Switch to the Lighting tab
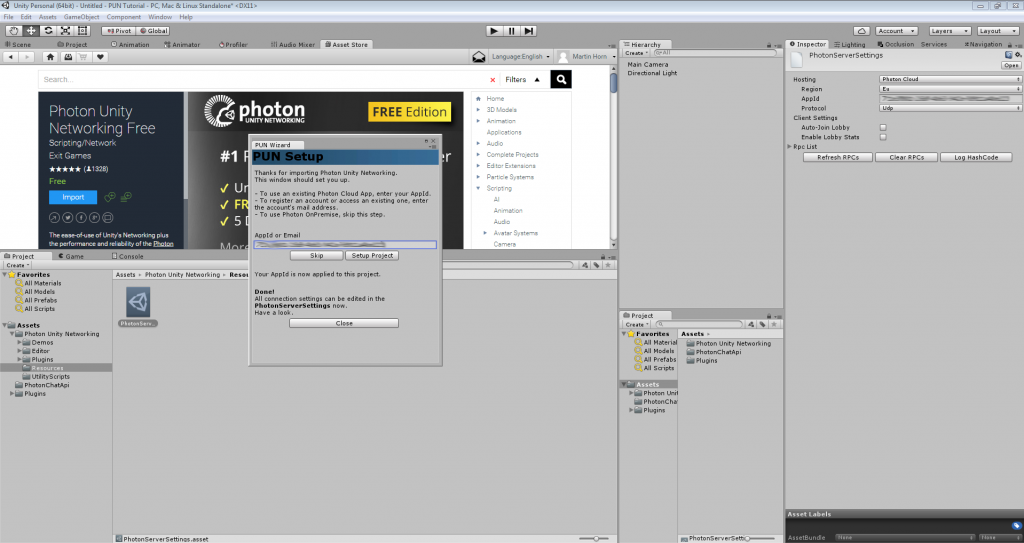Viewport: 1024px width, 543px height. [850, 44]
